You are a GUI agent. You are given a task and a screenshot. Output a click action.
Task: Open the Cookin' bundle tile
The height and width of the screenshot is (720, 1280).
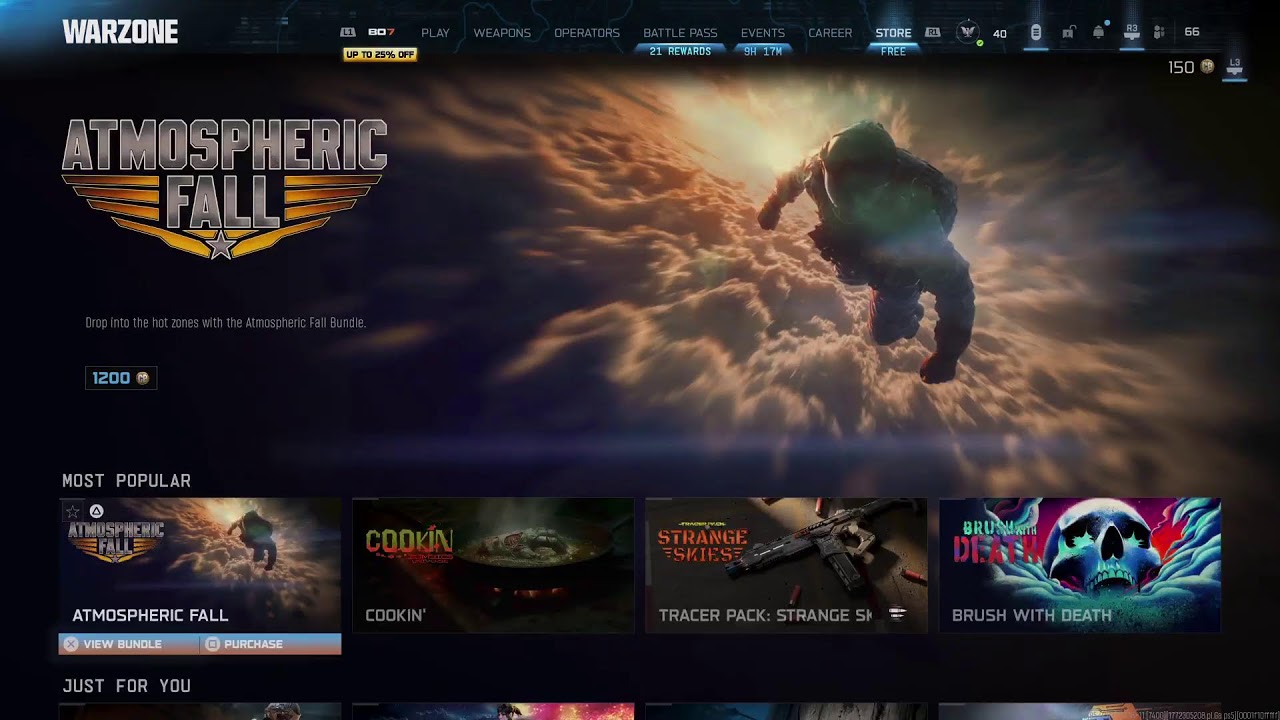tap(493, 565)
